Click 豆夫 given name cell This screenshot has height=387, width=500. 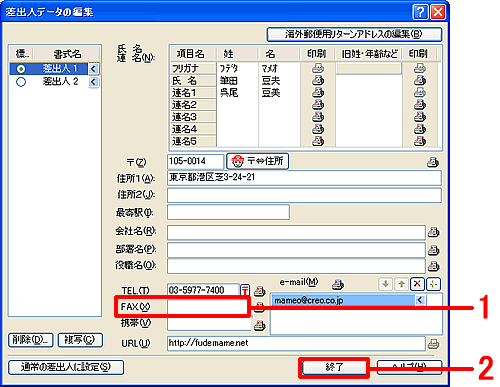click(279, 81)
